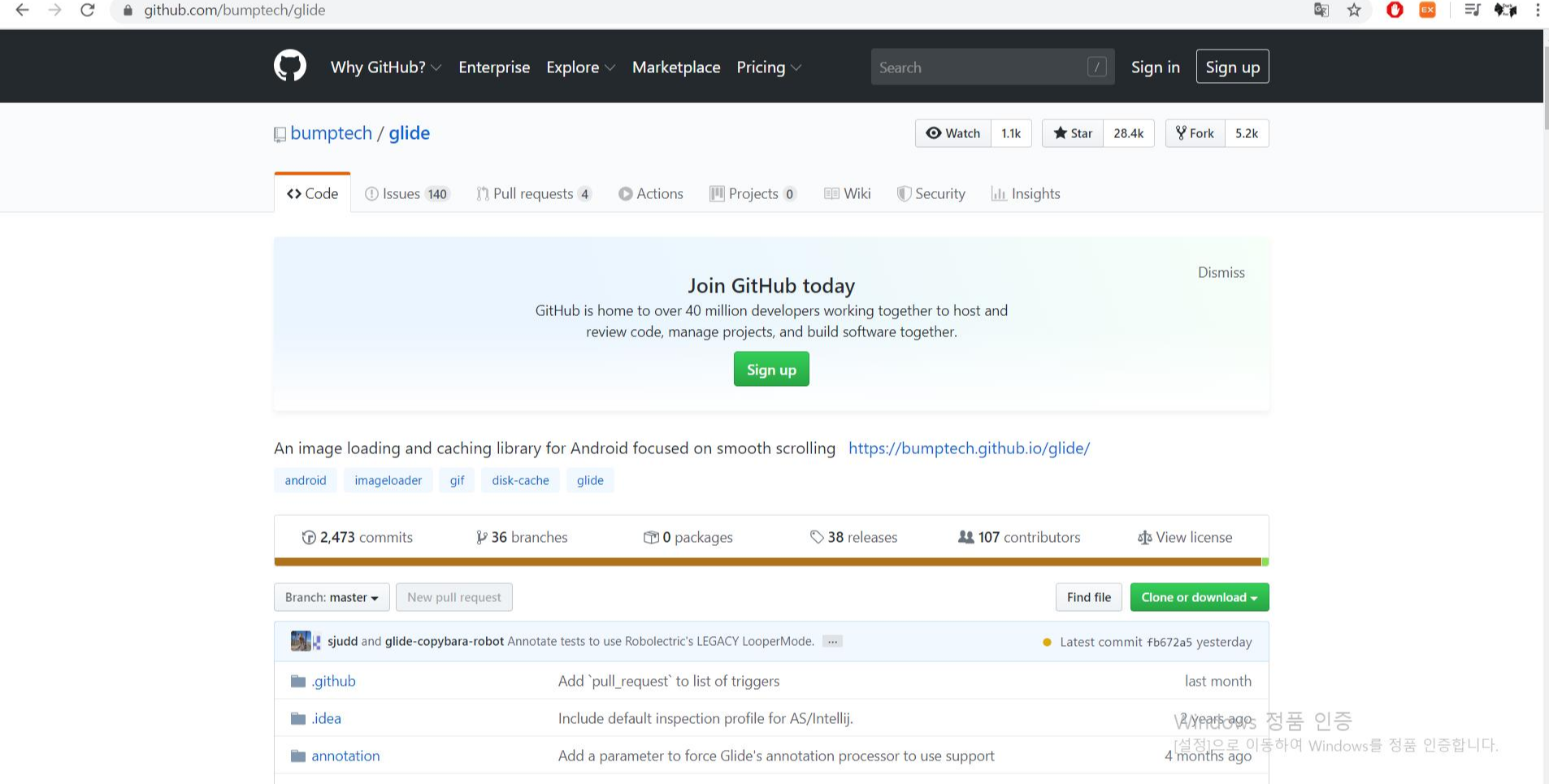Open the Insights tab

(x=1026, y=193)
